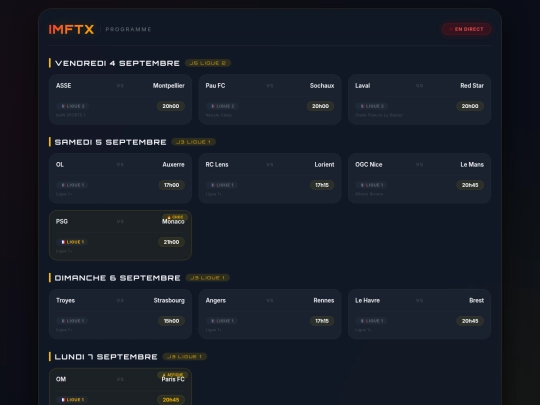Click the Lorient team name

[x=324, y=165]
